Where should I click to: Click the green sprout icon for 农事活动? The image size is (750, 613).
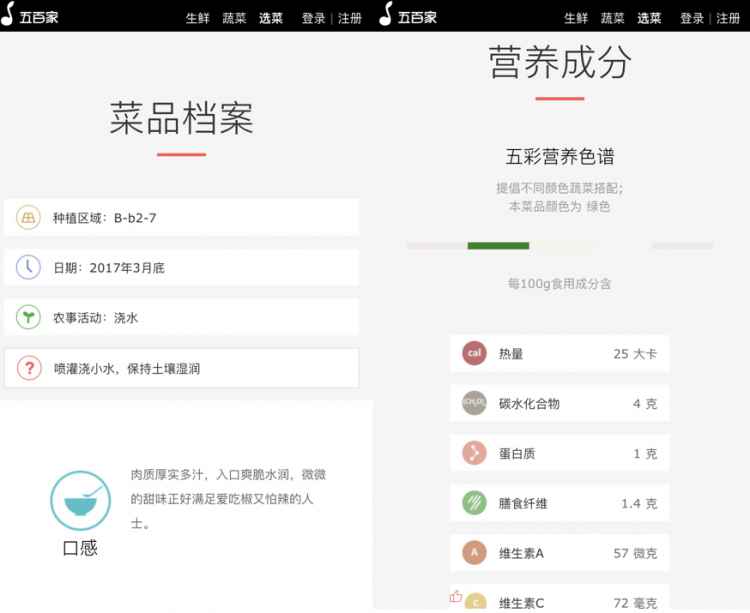coord(28,318)
